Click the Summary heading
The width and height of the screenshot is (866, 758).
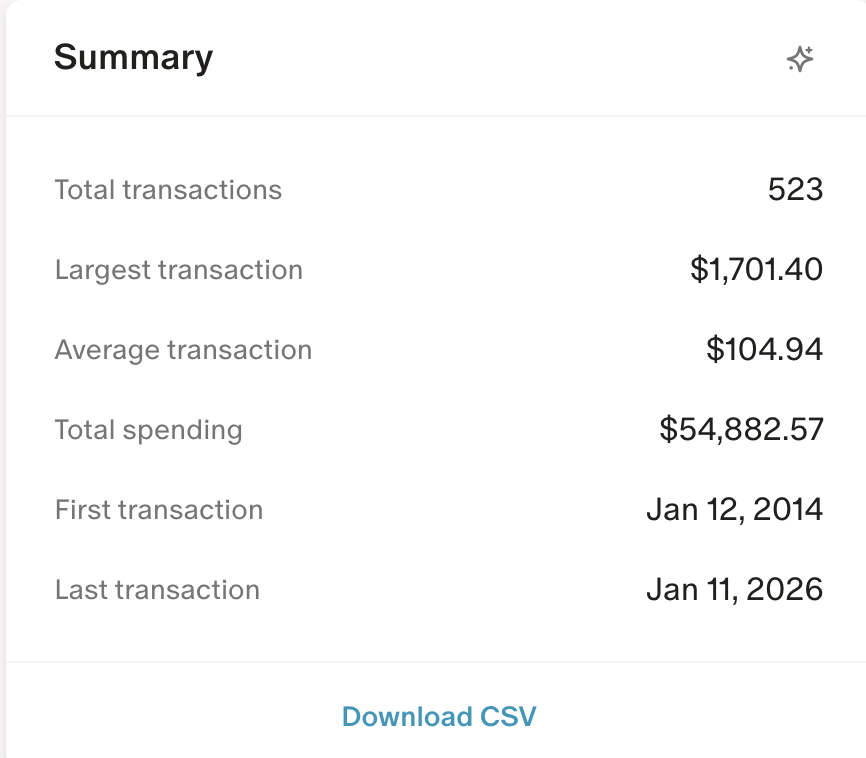[133, 59]
